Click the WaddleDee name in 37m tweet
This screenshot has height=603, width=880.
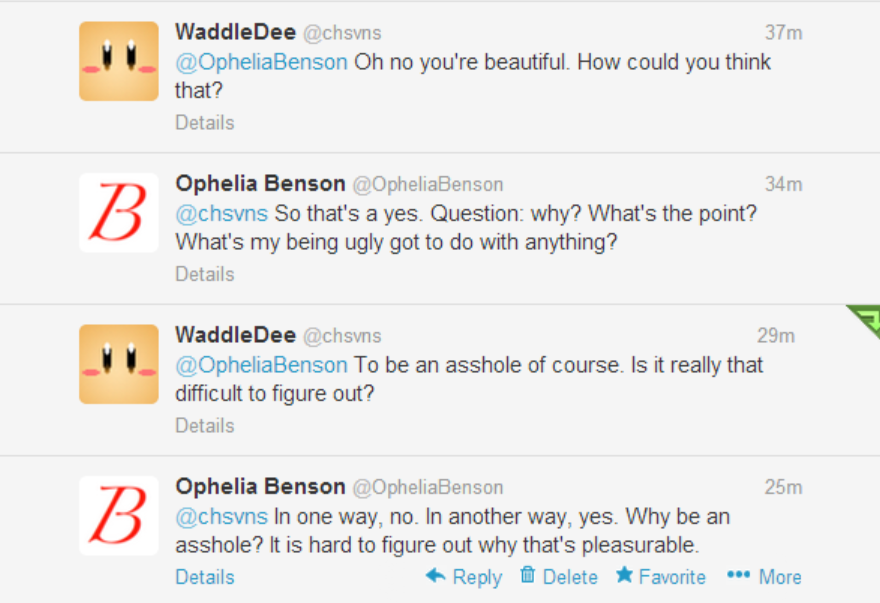coord(235,32)
